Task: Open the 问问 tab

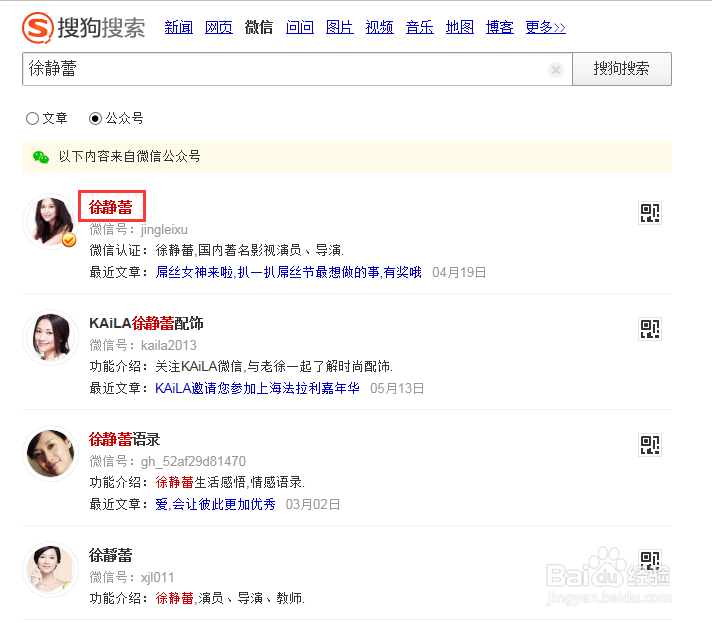Action: click(299, 27)
